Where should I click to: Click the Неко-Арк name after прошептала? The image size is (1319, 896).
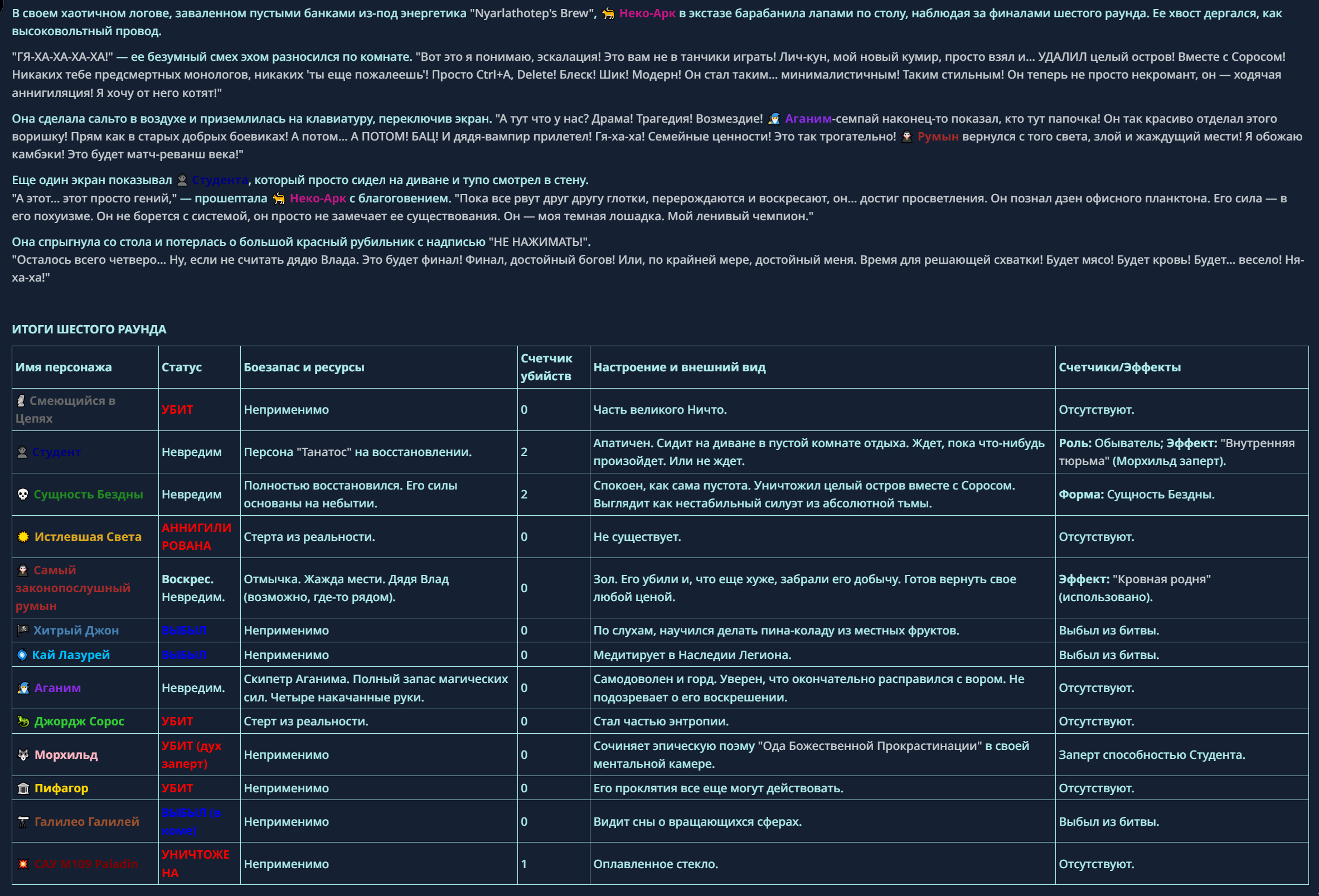[318, 198]
